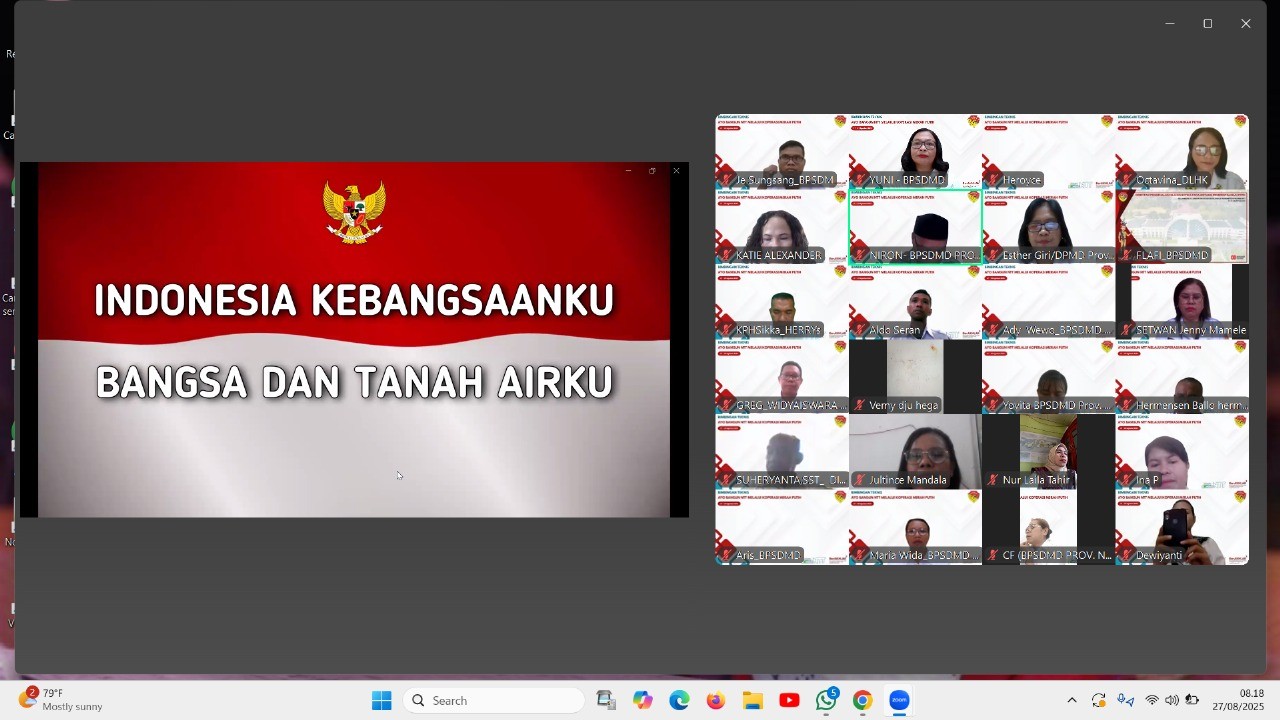Minimize the shared presentation's inner window
This screenshot has height=720, width=1280.
628,171
